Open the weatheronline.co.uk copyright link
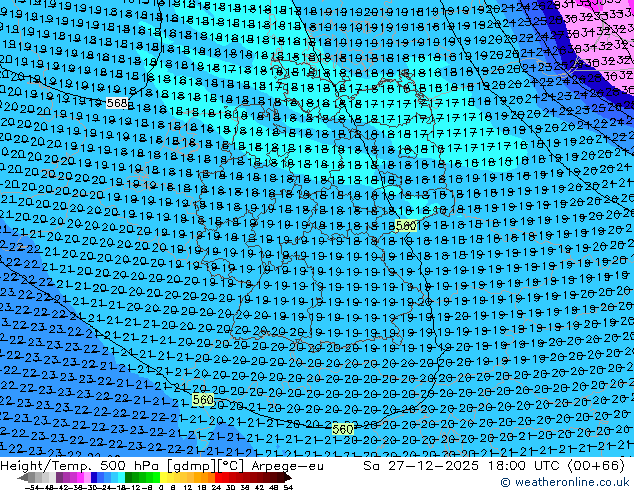The width and height of the screenshot is (634, 490). click(x=564, y=482)
